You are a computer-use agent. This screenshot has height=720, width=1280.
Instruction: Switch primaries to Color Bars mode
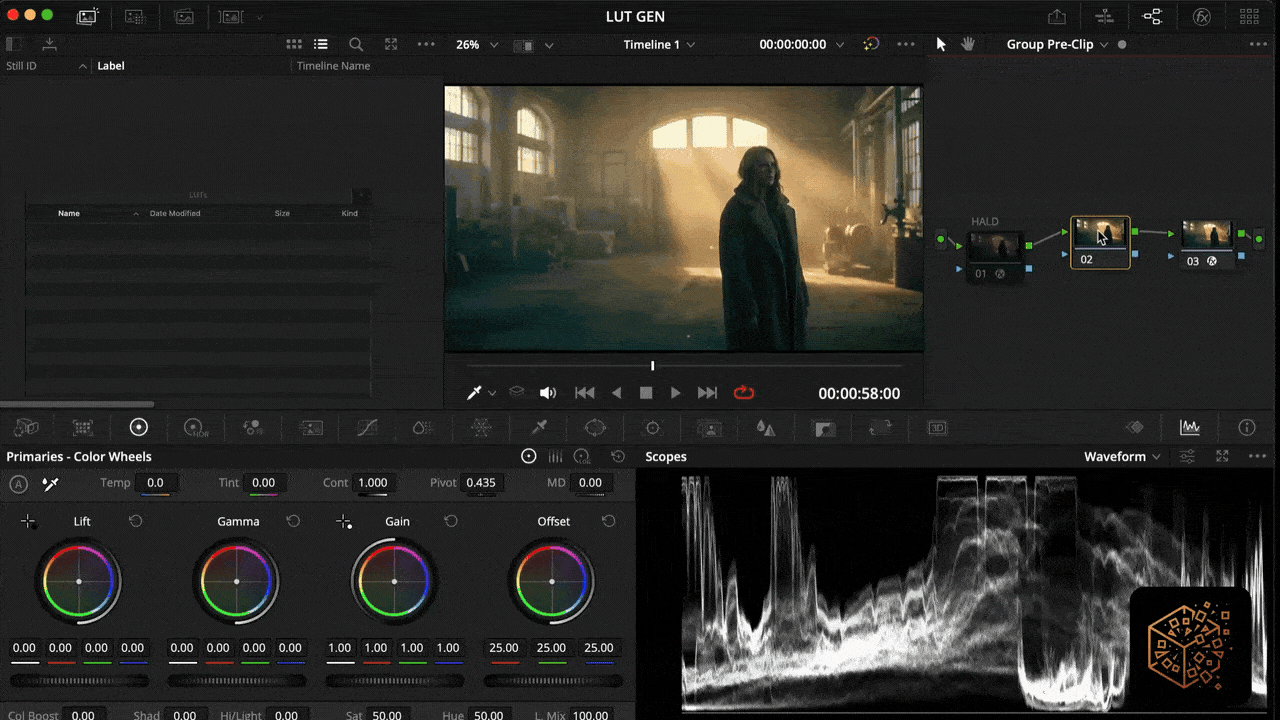[x=555, y=456]
